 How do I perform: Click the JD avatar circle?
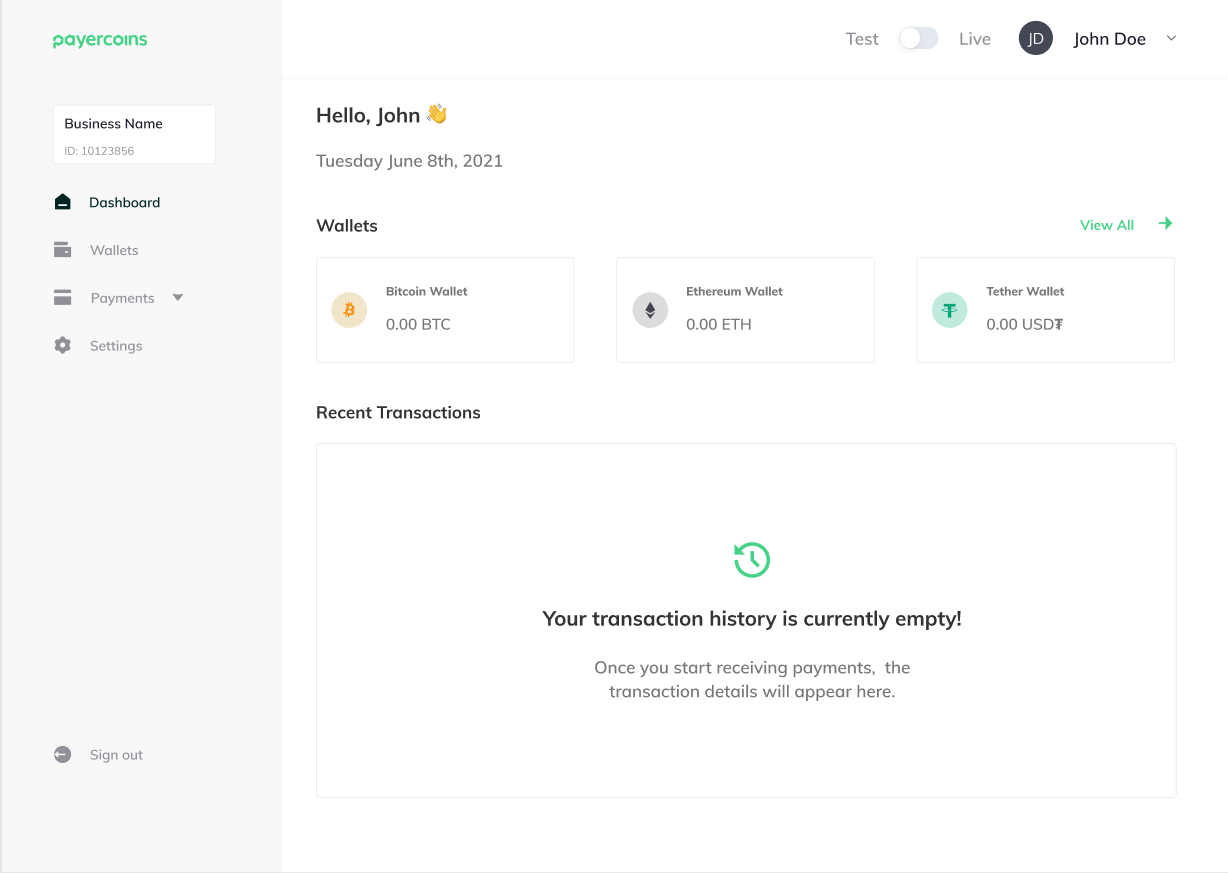pyautogui.click(x=1035, y=37)
